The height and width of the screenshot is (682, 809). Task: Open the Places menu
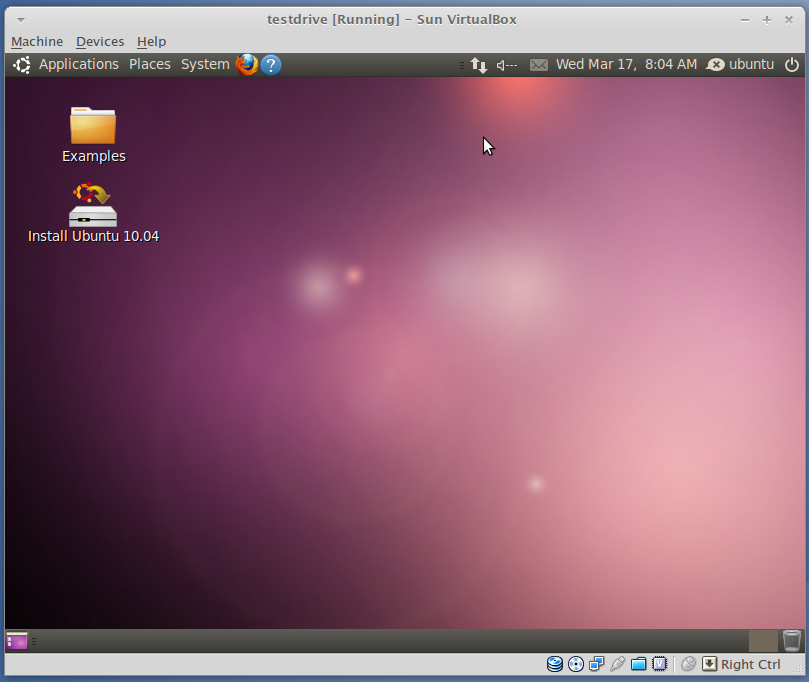(150, 64)
